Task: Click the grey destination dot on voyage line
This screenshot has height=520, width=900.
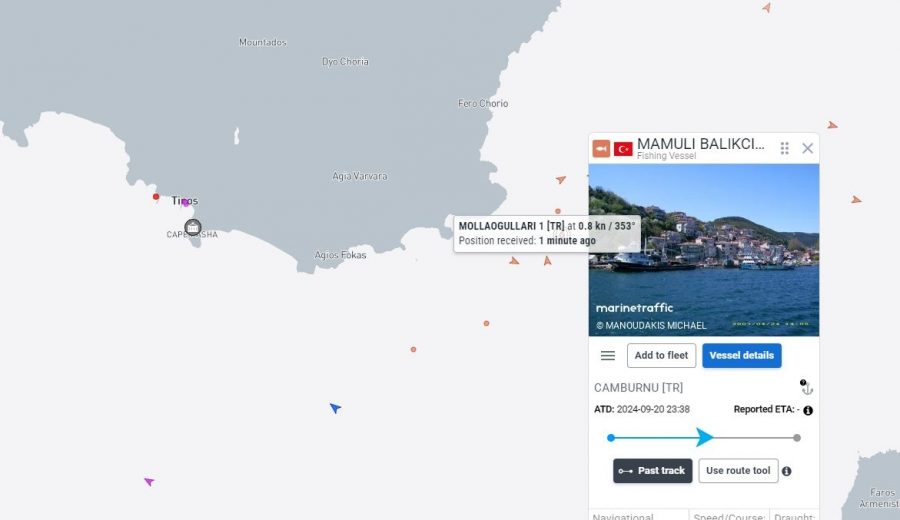Action: tap(797, 438)
